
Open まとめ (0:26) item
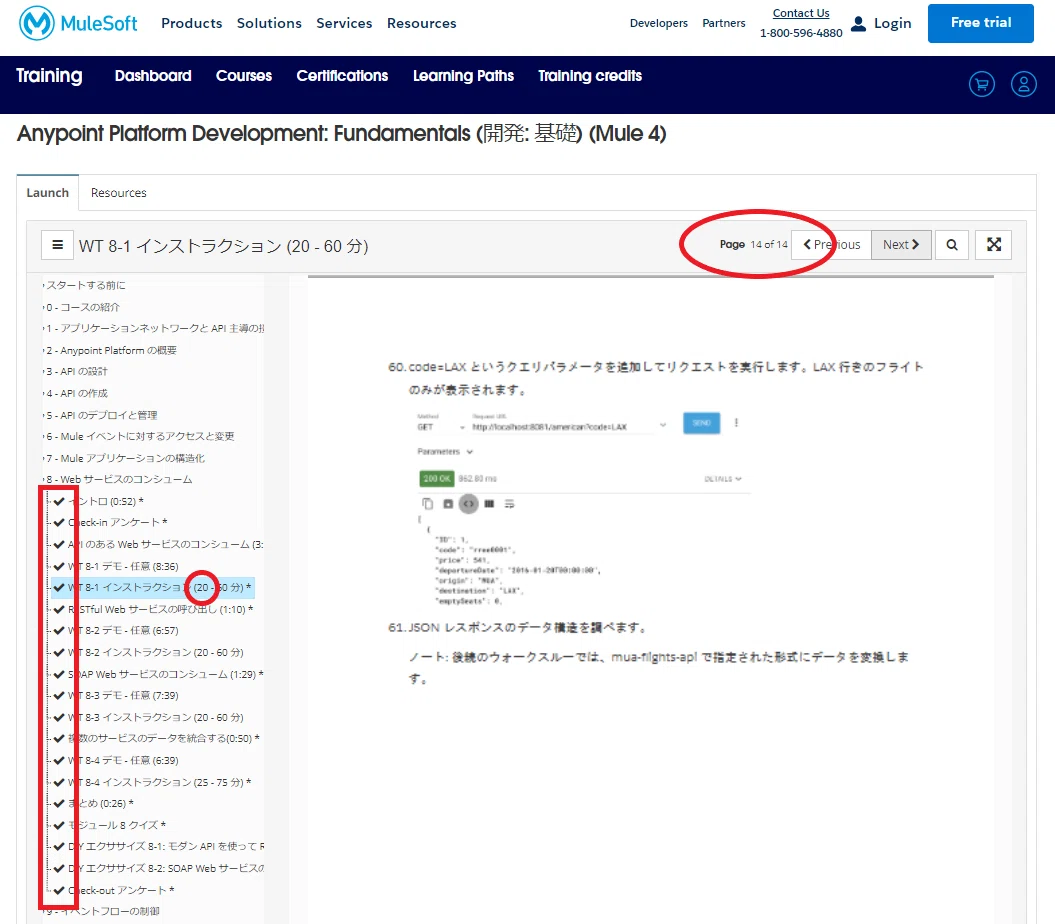click(100, 804)
